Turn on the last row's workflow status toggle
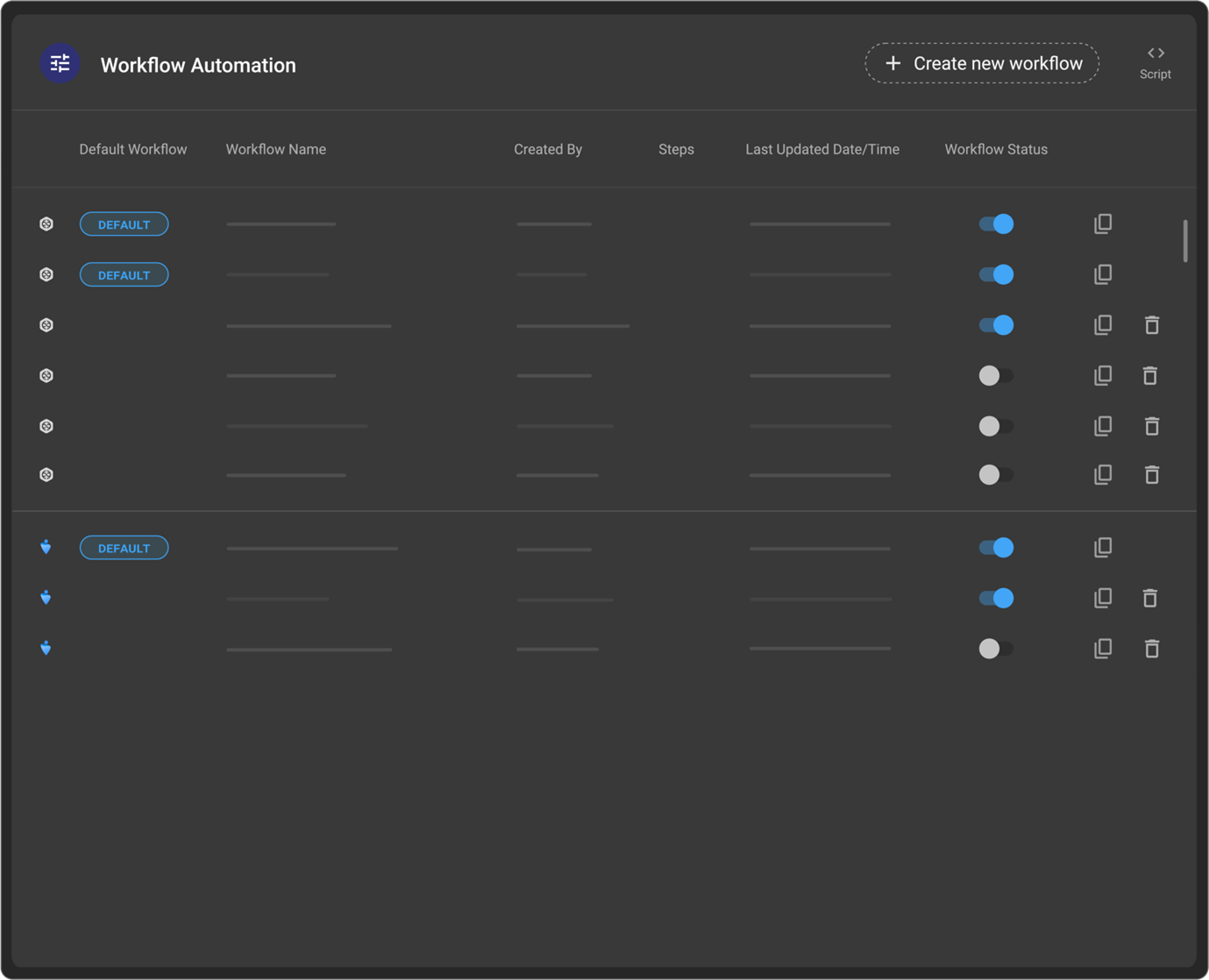1209x980 pixels. click(996, 649)
